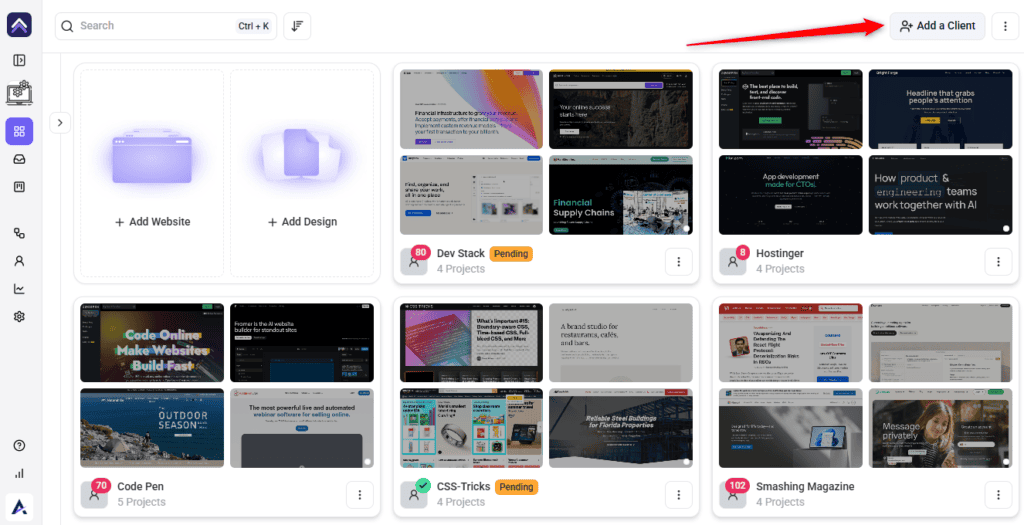Click the Pending badge on CSS-Tricks

517,486
